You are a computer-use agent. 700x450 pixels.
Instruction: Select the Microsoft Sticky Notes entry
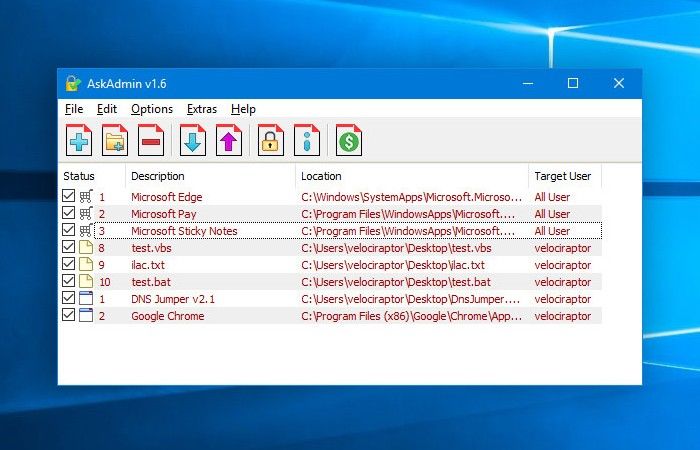[x=184, y=231]
